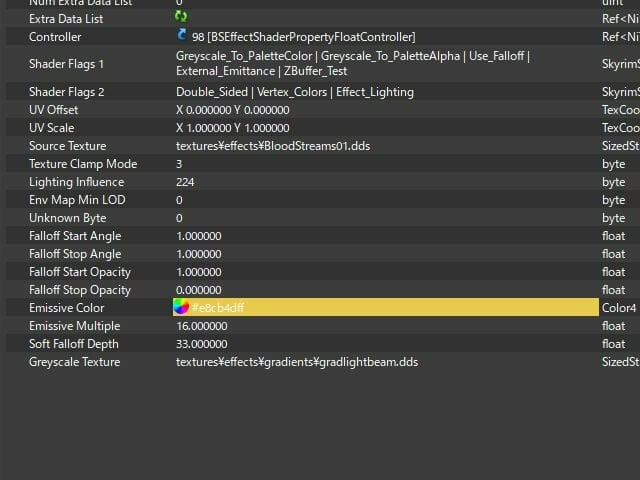Screen dimensions: 640x480
Task: Select the Shader Flags 2 label
Action: [x=67, y=92]
